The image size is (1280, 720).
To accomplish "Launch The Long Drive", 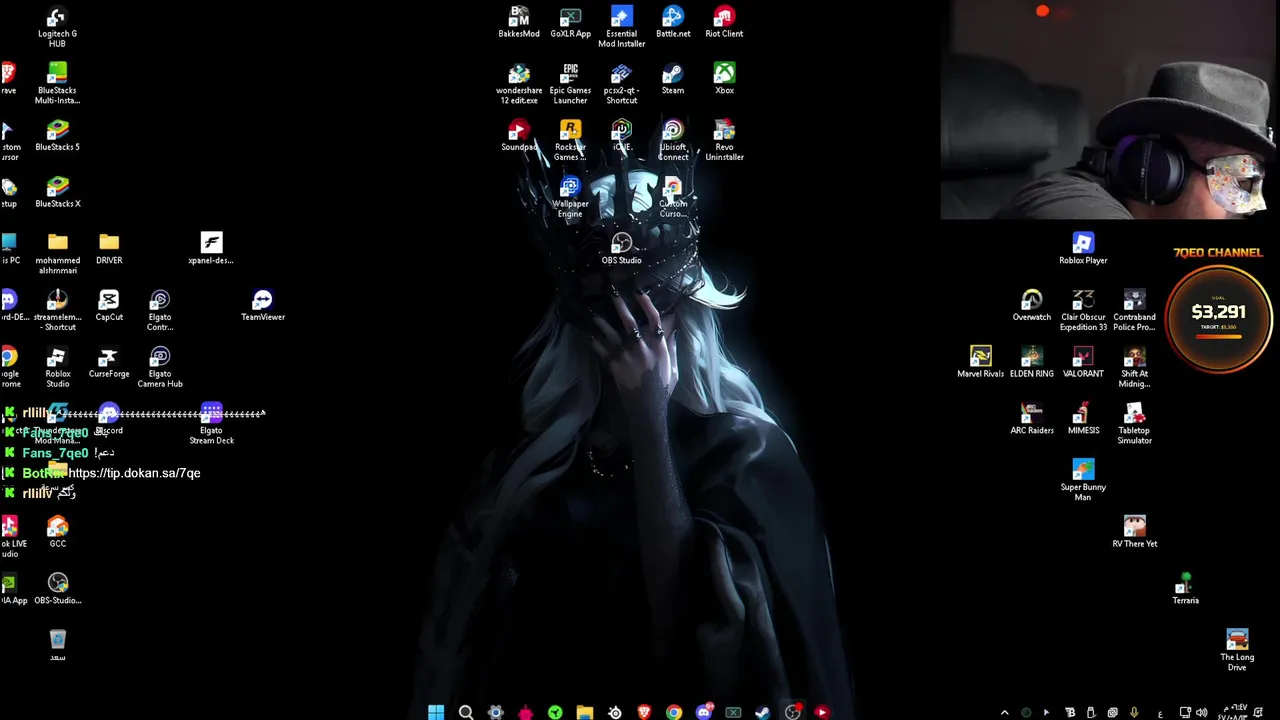I will (x=1237, y=651).
